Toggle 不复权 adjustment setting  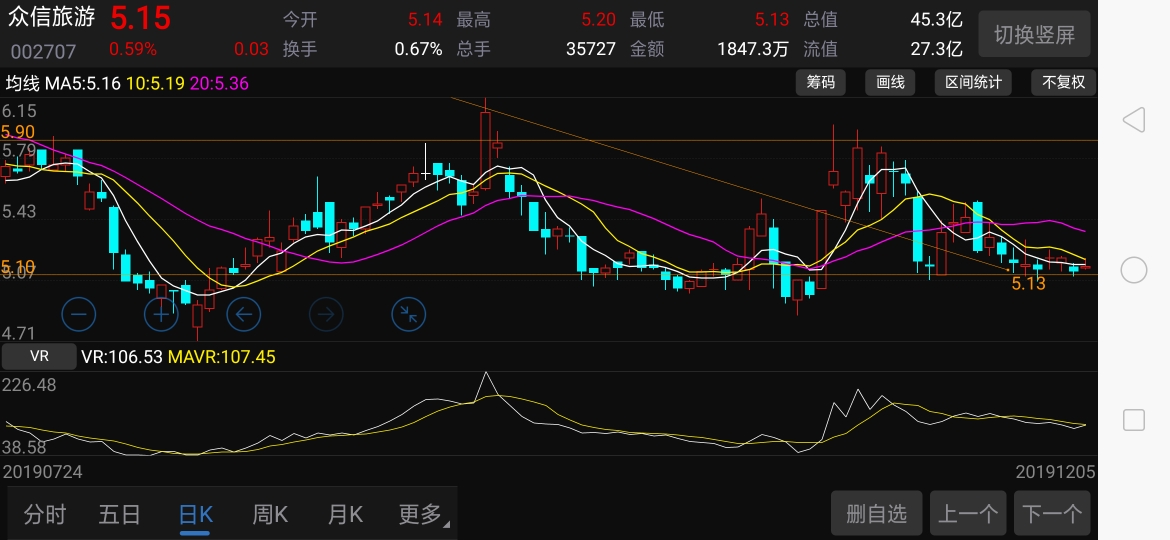point(1063,83)
